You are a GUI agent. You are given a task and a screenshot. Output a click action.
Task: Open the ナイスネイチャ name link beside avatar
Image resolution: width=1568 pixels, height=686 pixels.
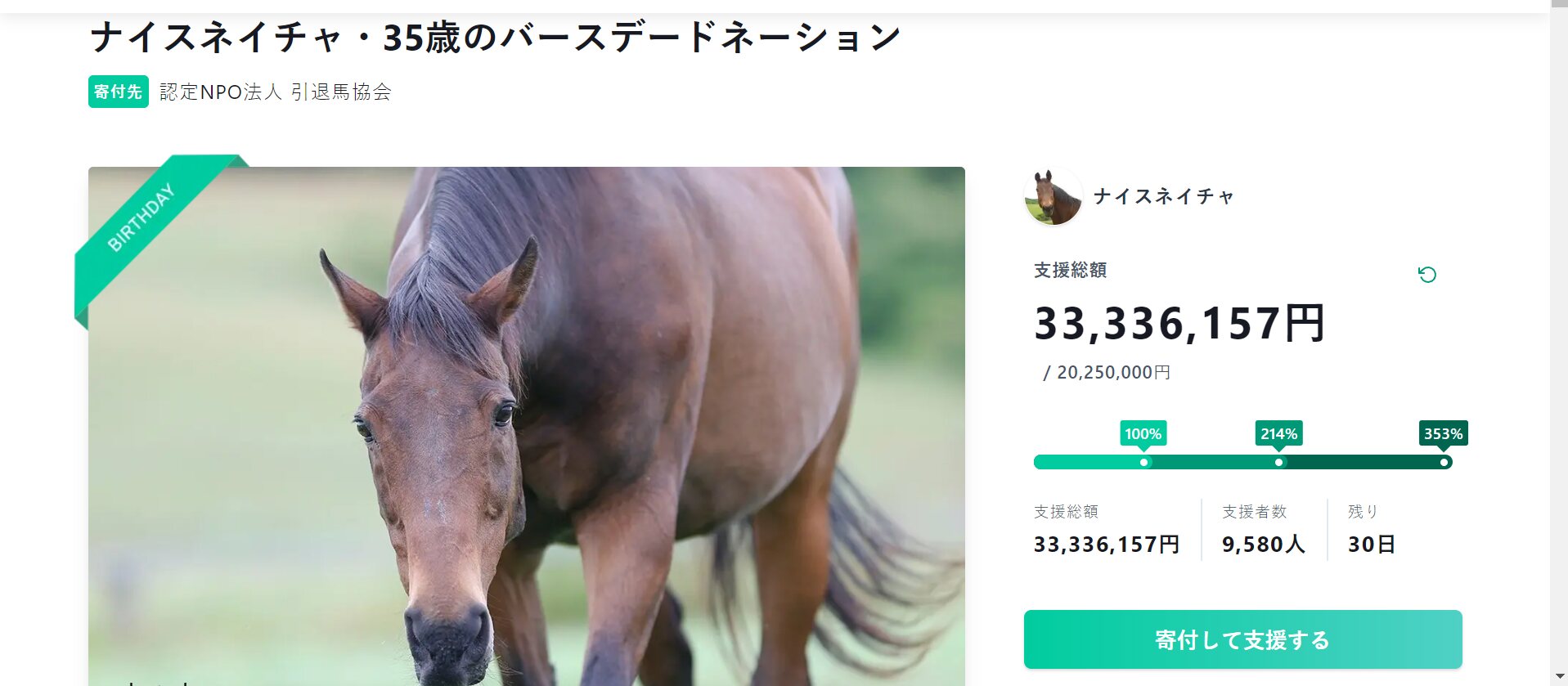1163,197
